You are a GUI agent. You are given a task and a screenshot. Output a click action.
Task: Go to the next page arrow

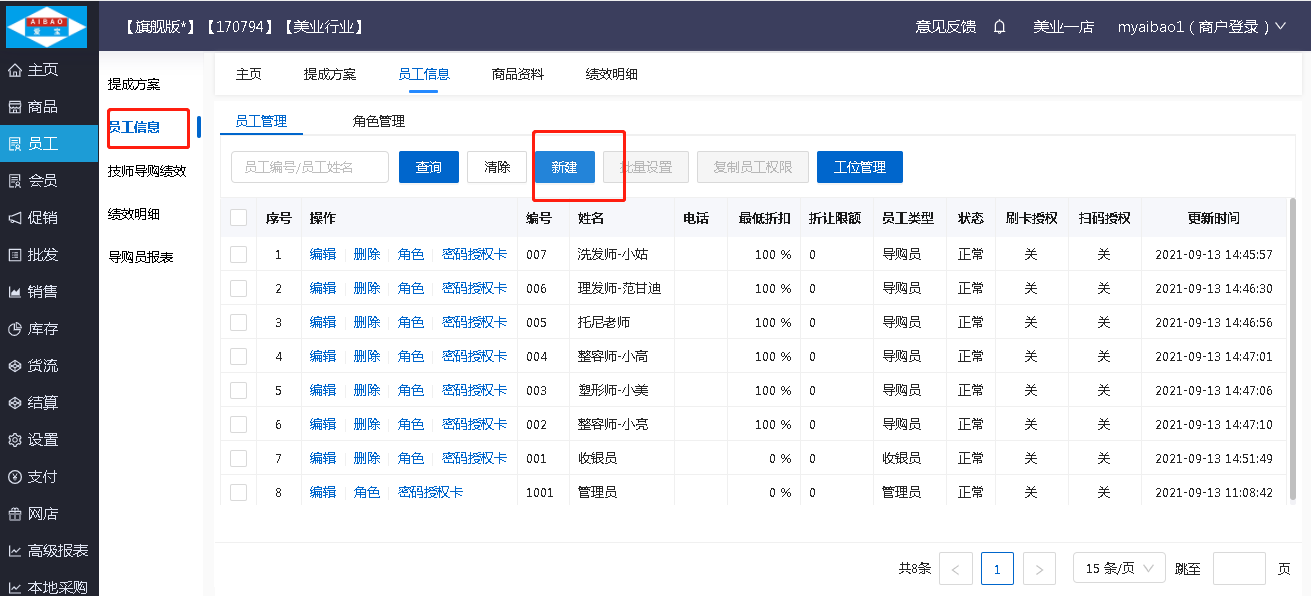tap(1039, 569)
